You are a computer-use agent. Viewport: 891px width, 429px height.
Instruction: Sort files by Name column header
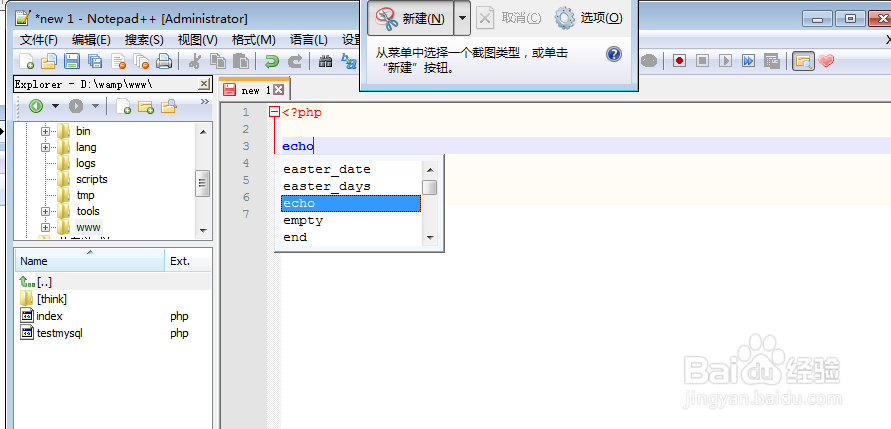90,261
